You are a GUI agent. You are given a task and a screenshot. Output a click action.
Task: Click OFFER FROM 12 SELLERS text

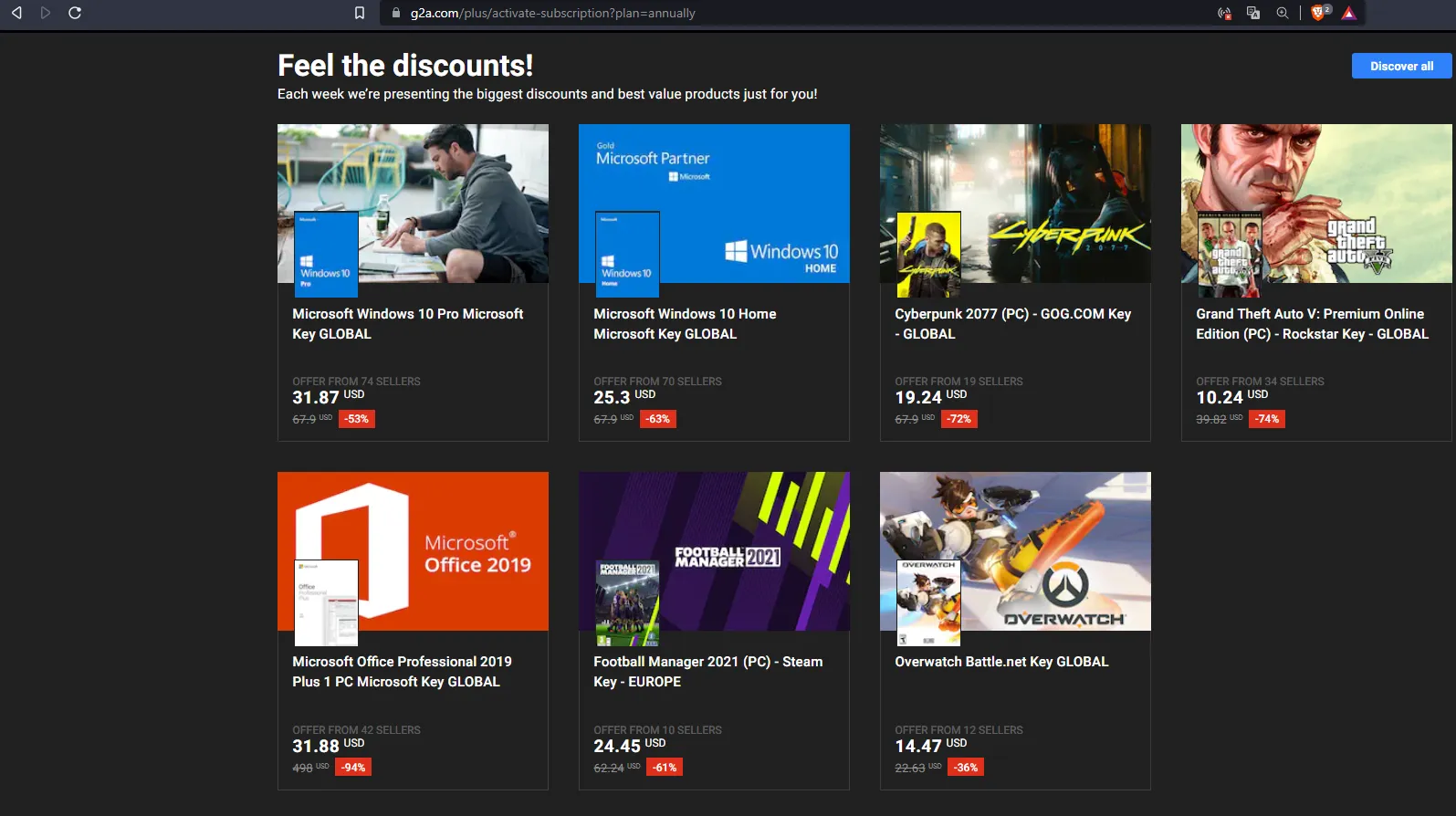(x=958, y=730)
